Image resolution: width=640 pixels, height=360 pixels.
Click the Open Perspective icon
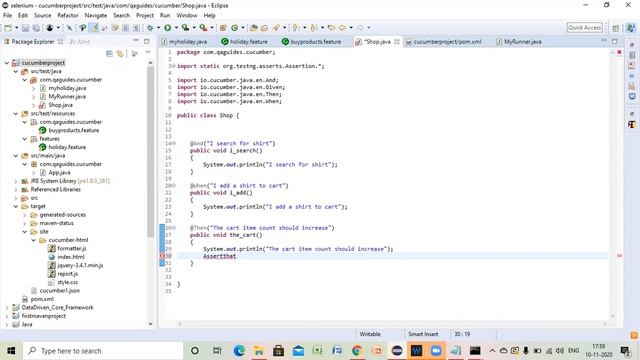(616, 28)
